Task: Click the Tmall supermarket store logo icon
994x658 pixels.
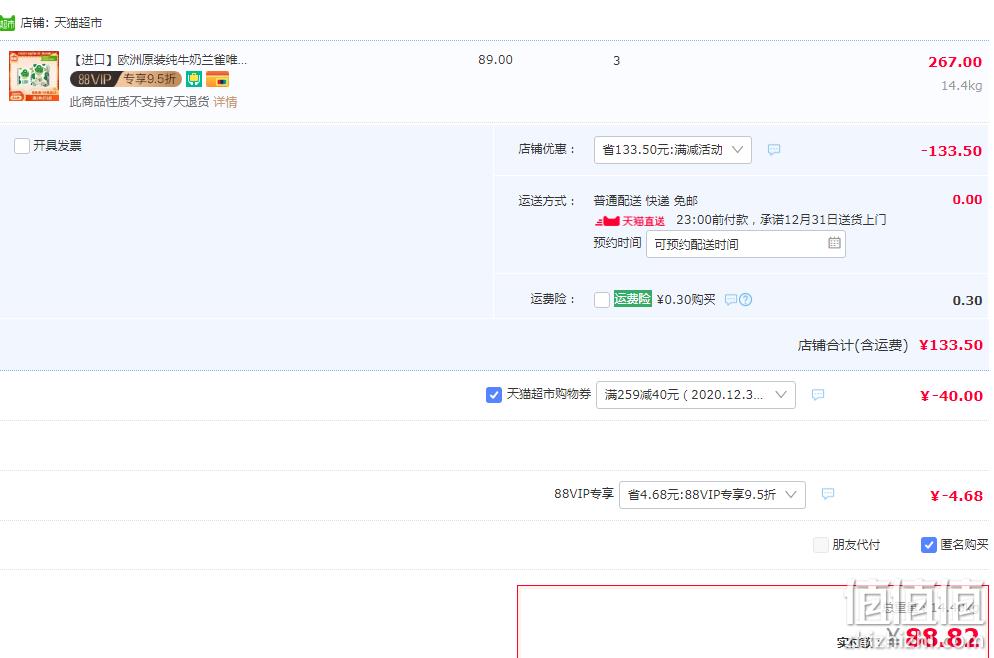Action: click(7, 23)
